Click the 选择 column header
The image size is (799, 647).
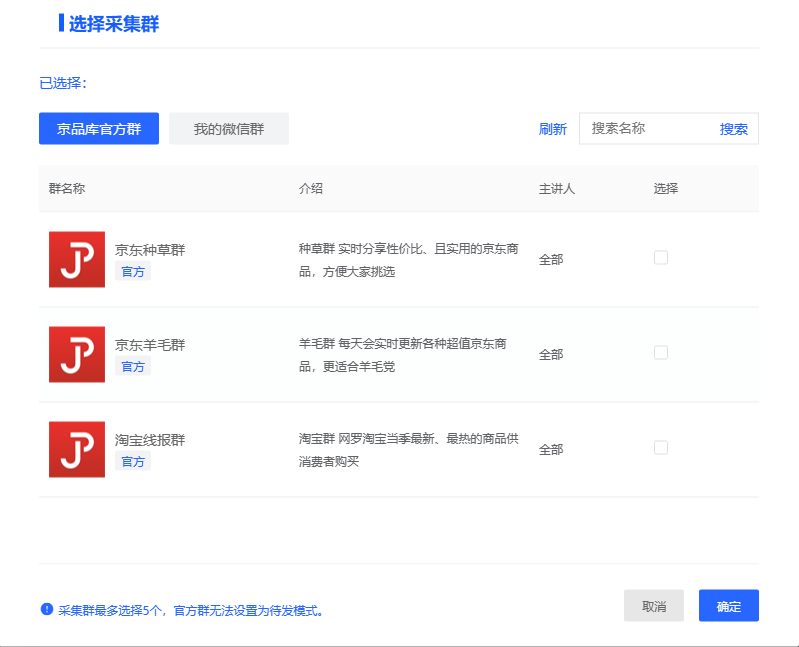tap(666, 188)
